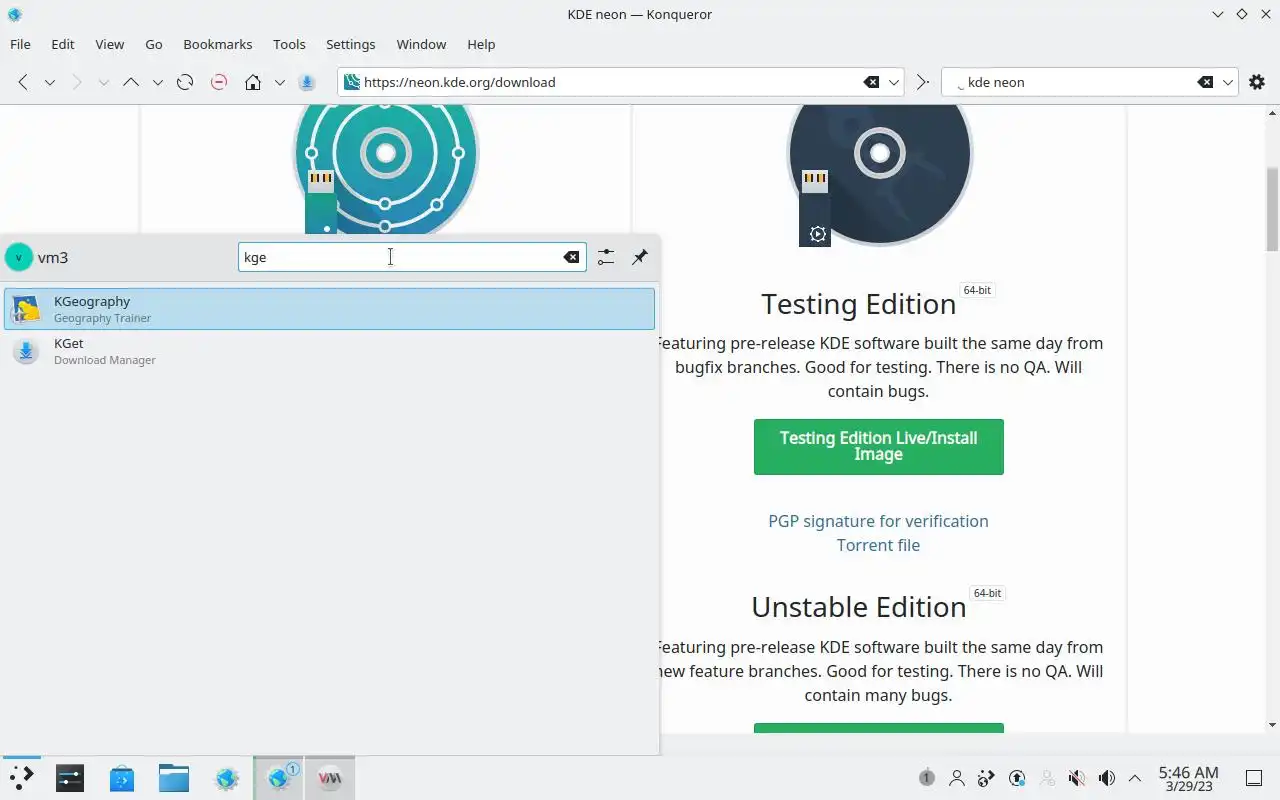Stop loading with the red stop icon

[x=219, y=82]
